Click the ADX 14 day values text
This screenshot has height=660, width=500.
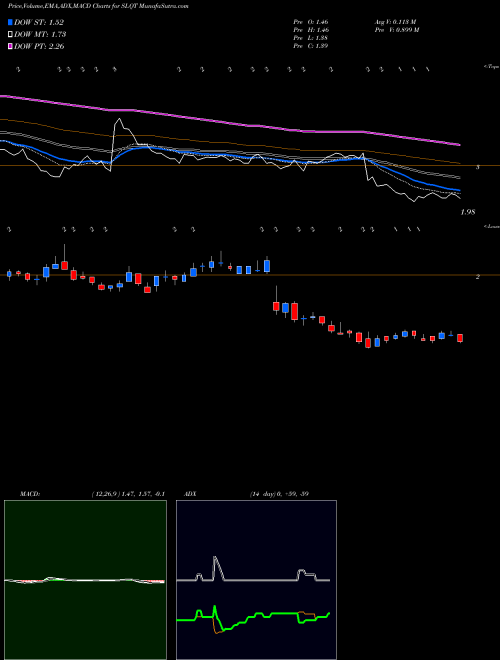pyautogui.click(x=279, y=494)
